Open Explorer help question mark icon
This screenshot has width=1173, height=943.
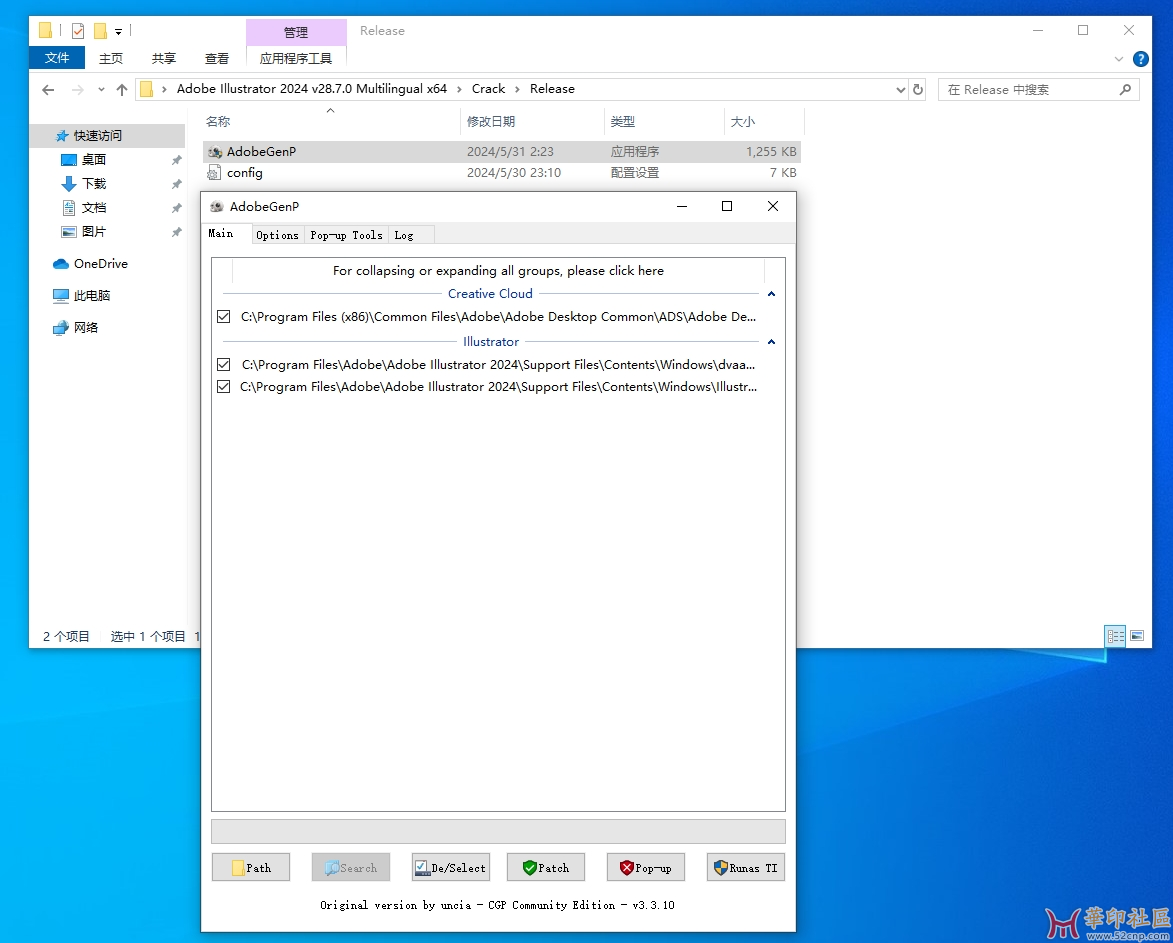pyautogui.click(x=1141, y=59)
